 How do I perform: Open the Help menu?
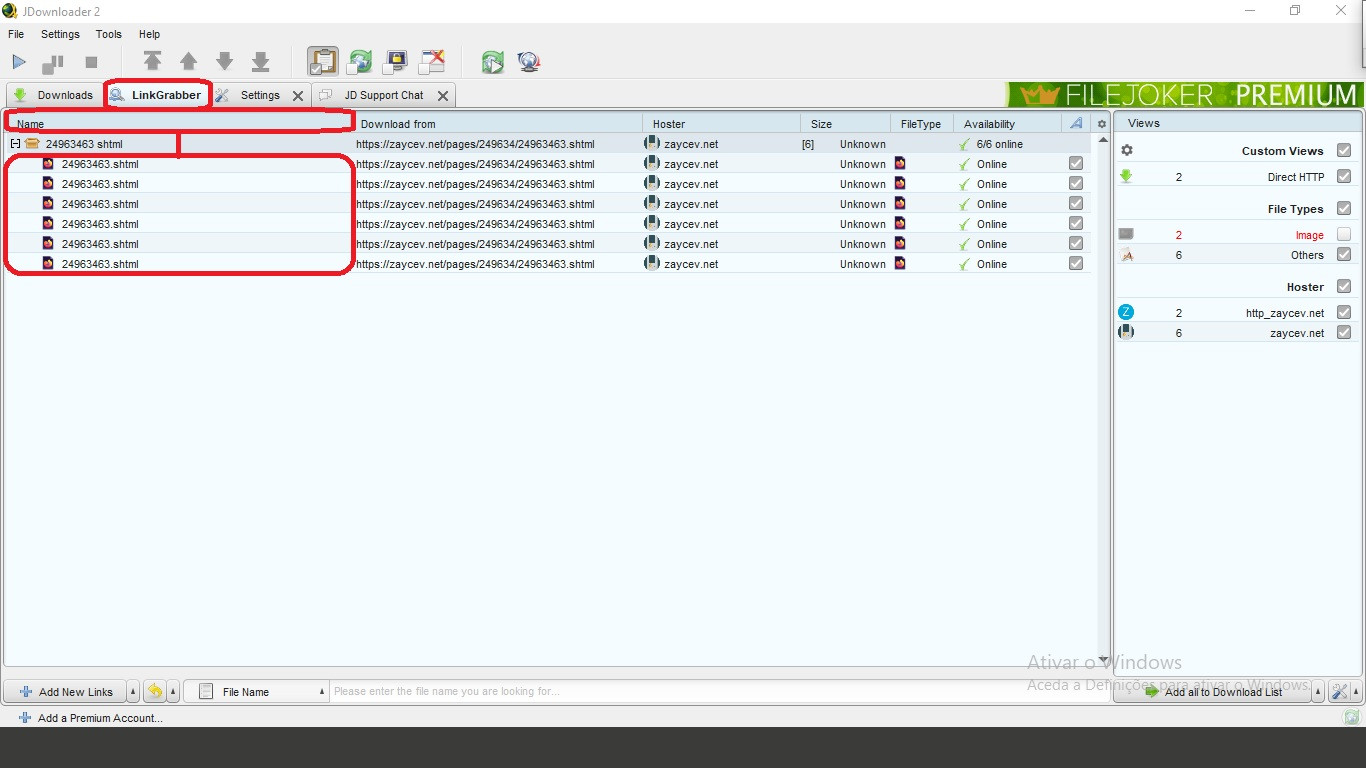pos(149,34)
